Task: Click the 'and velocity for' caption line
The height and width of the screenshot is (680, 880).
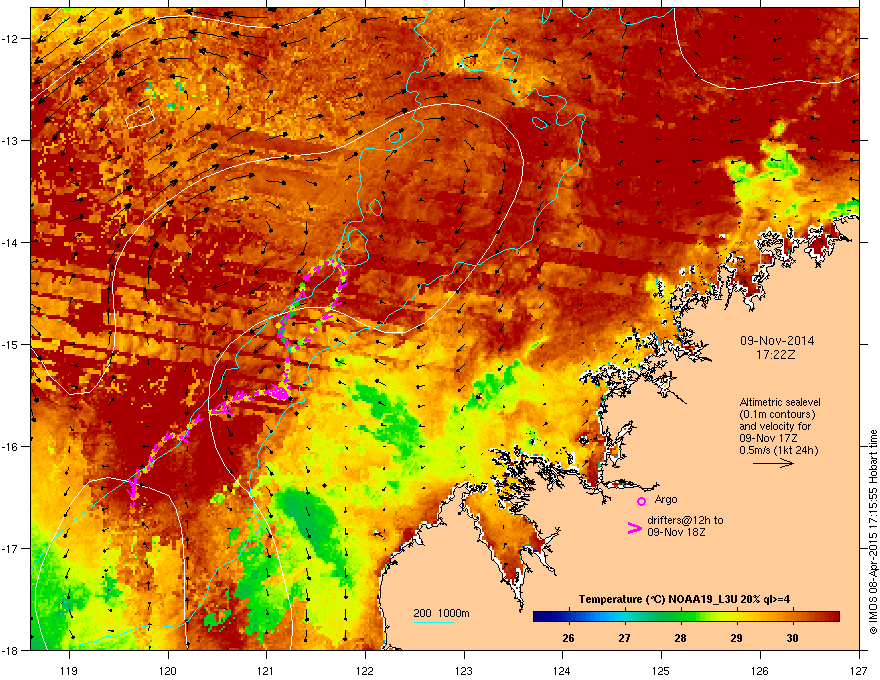Action: tap(775, 426)
